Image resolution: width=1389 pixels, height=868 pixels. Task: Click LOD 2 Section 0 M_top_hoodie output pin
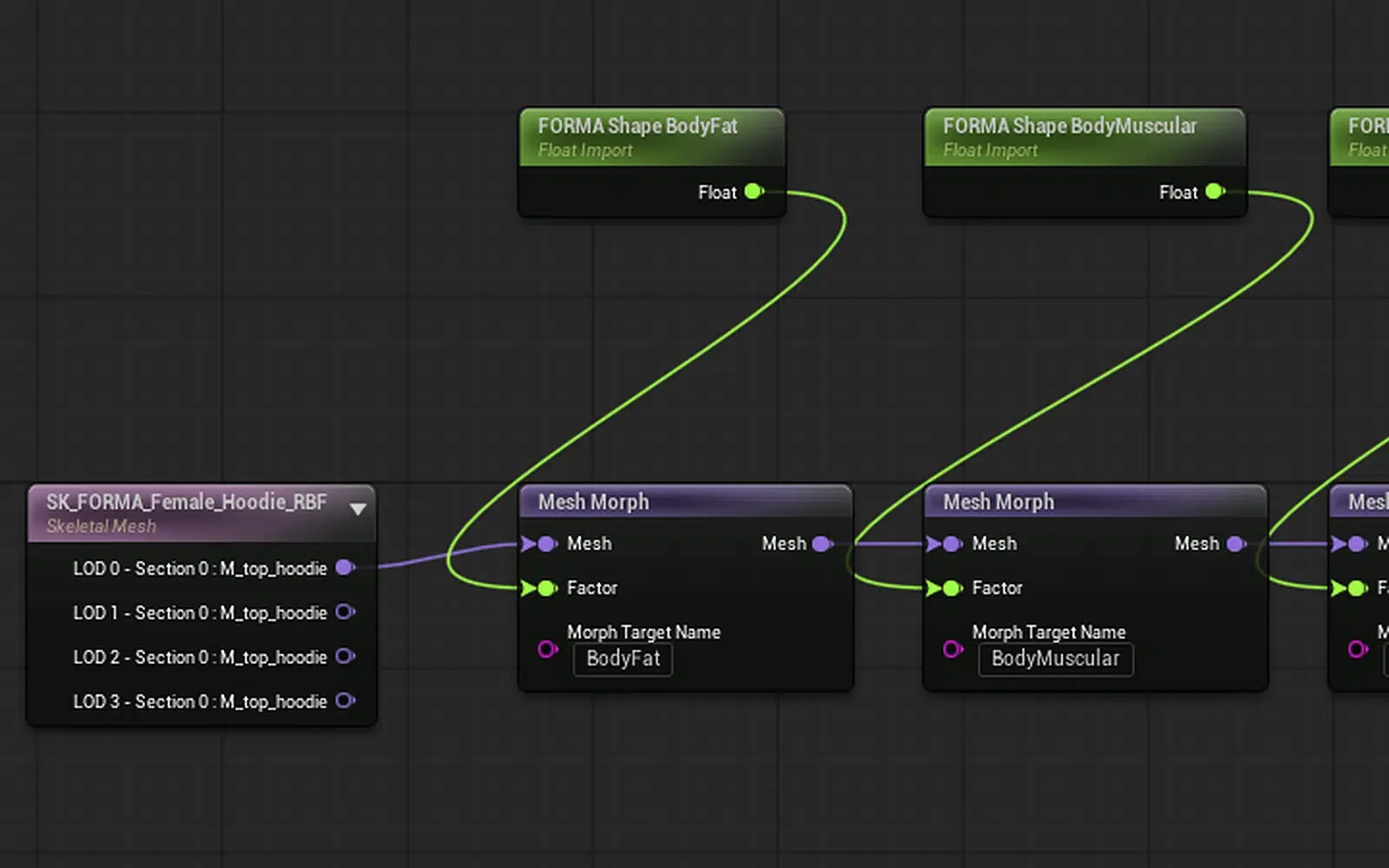pos(345,656)
